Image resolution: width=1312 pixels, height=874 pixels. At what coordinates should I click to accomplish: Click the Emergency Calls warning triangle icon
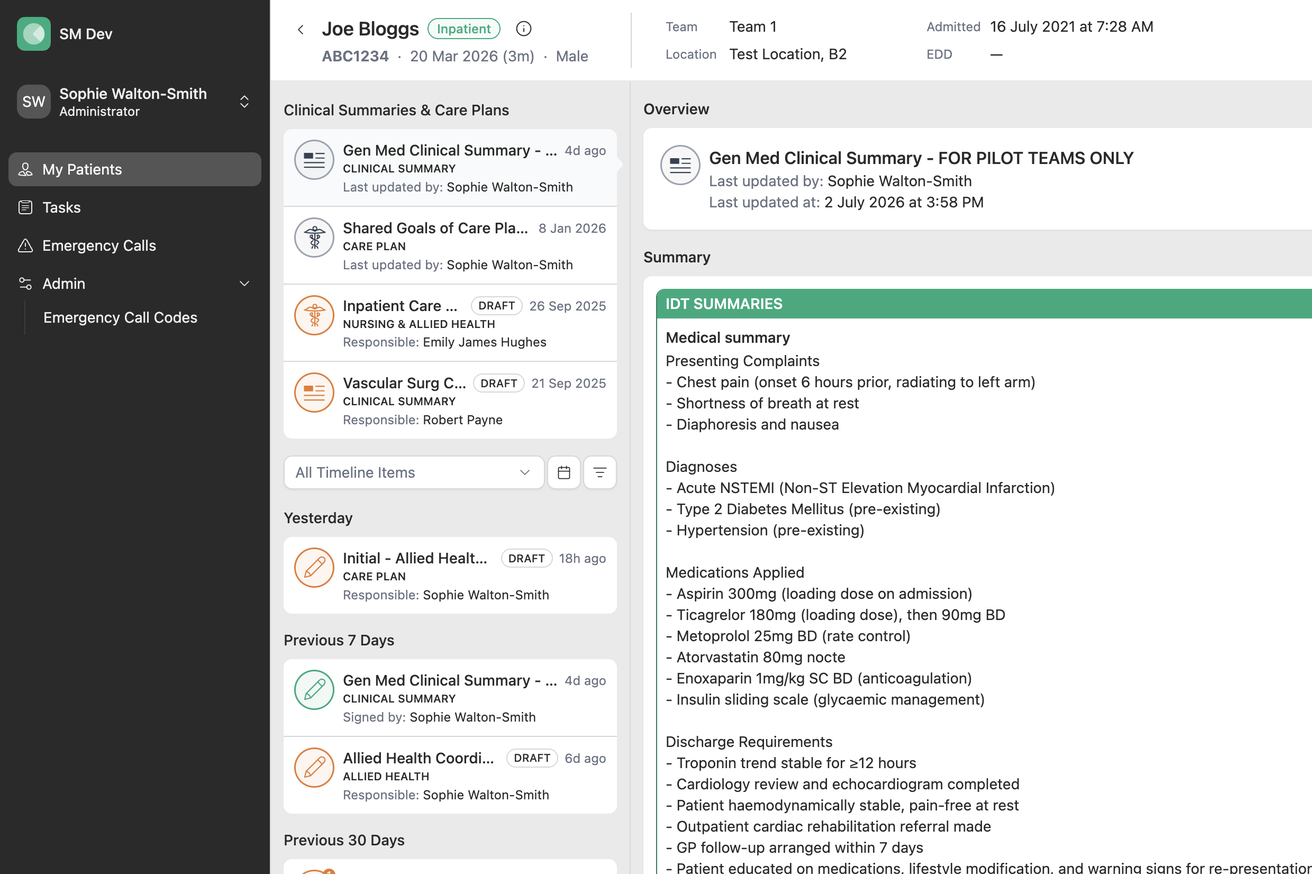tap(26, 245)
